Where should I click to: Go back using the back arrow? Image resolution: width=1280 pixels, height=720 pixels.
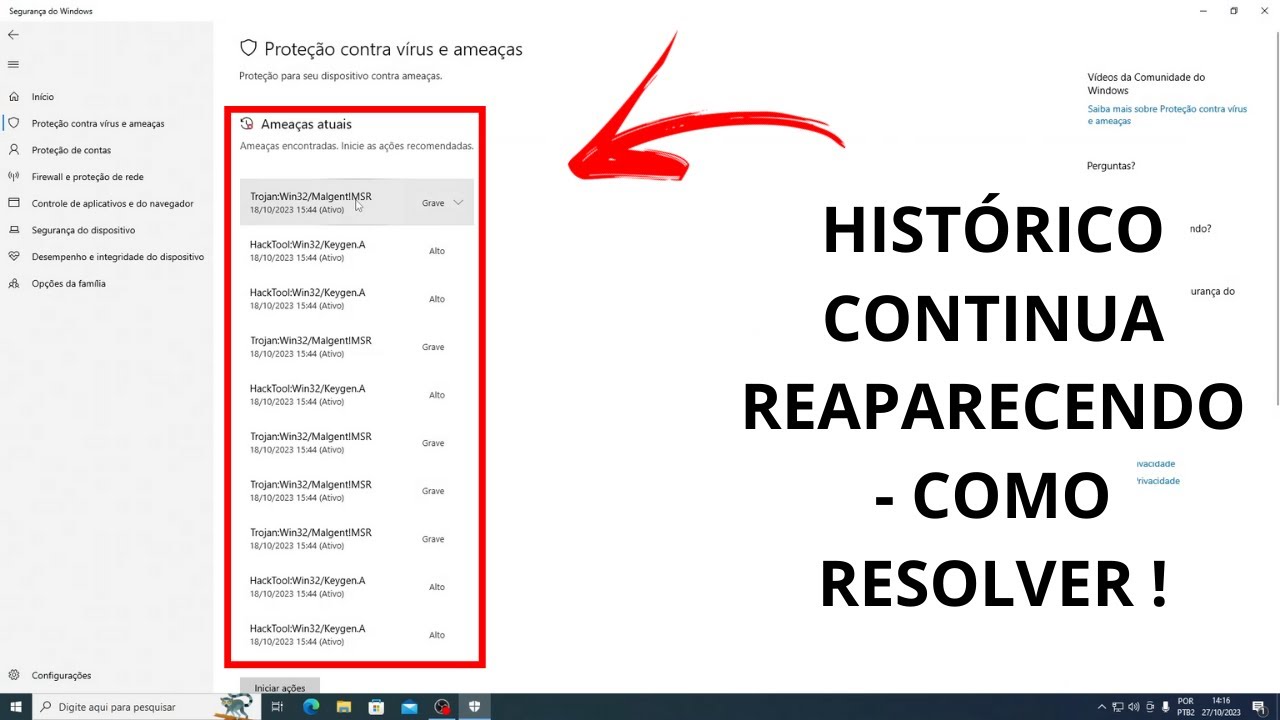pyautogui.click(x=13, y=34)
